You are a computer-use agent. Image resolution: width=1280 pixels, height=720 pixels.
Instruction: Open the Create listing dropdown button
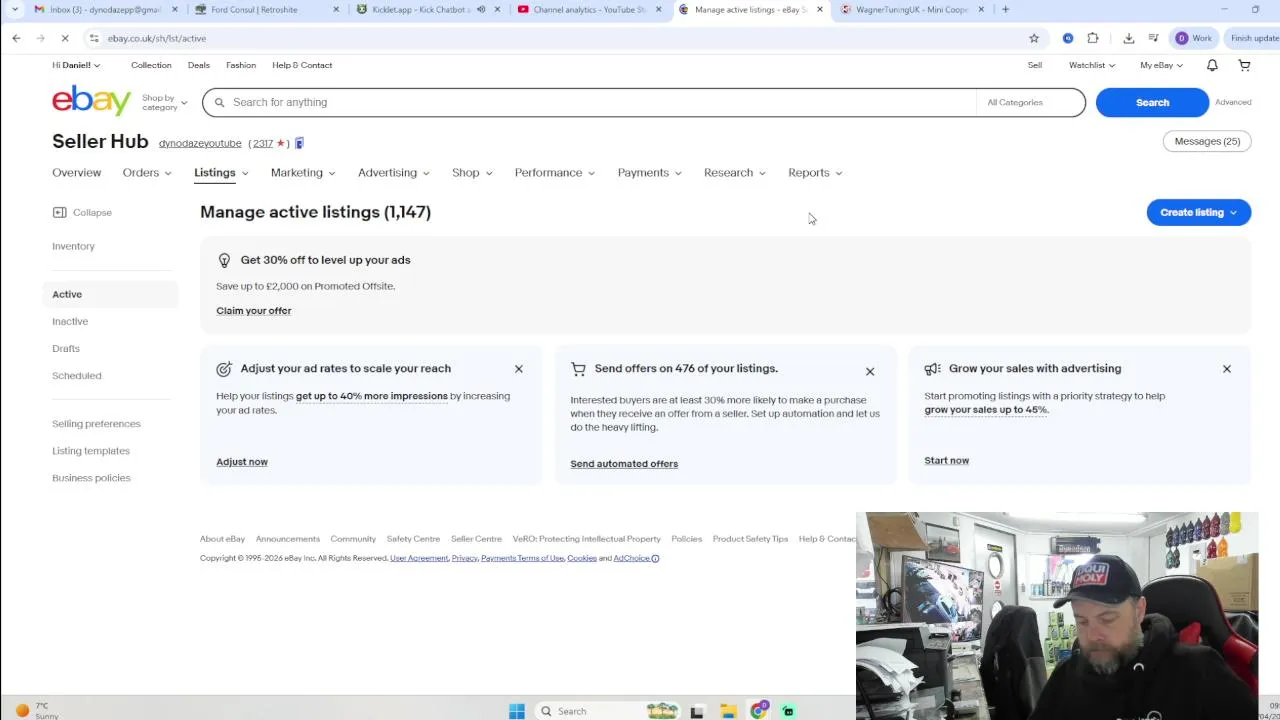pyautogui.click(x=1198, y=212)
